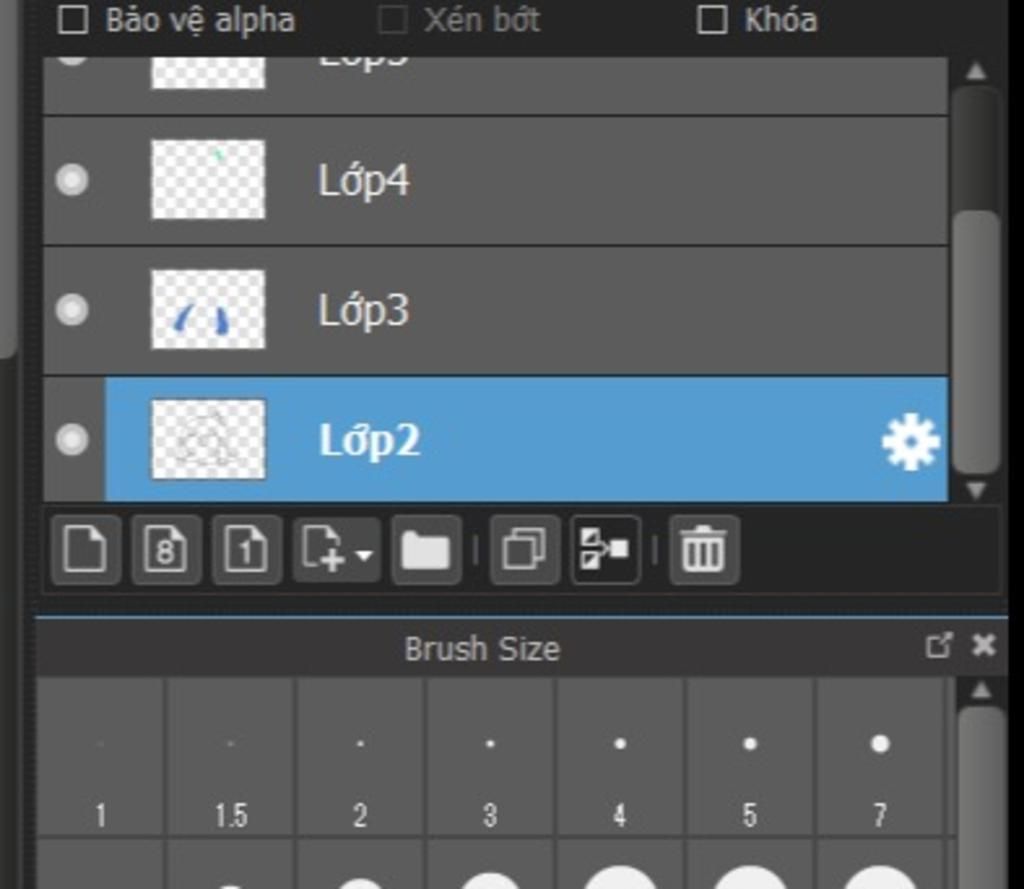
Task: Delete layer with trash icon
Action: coord(703,549)
